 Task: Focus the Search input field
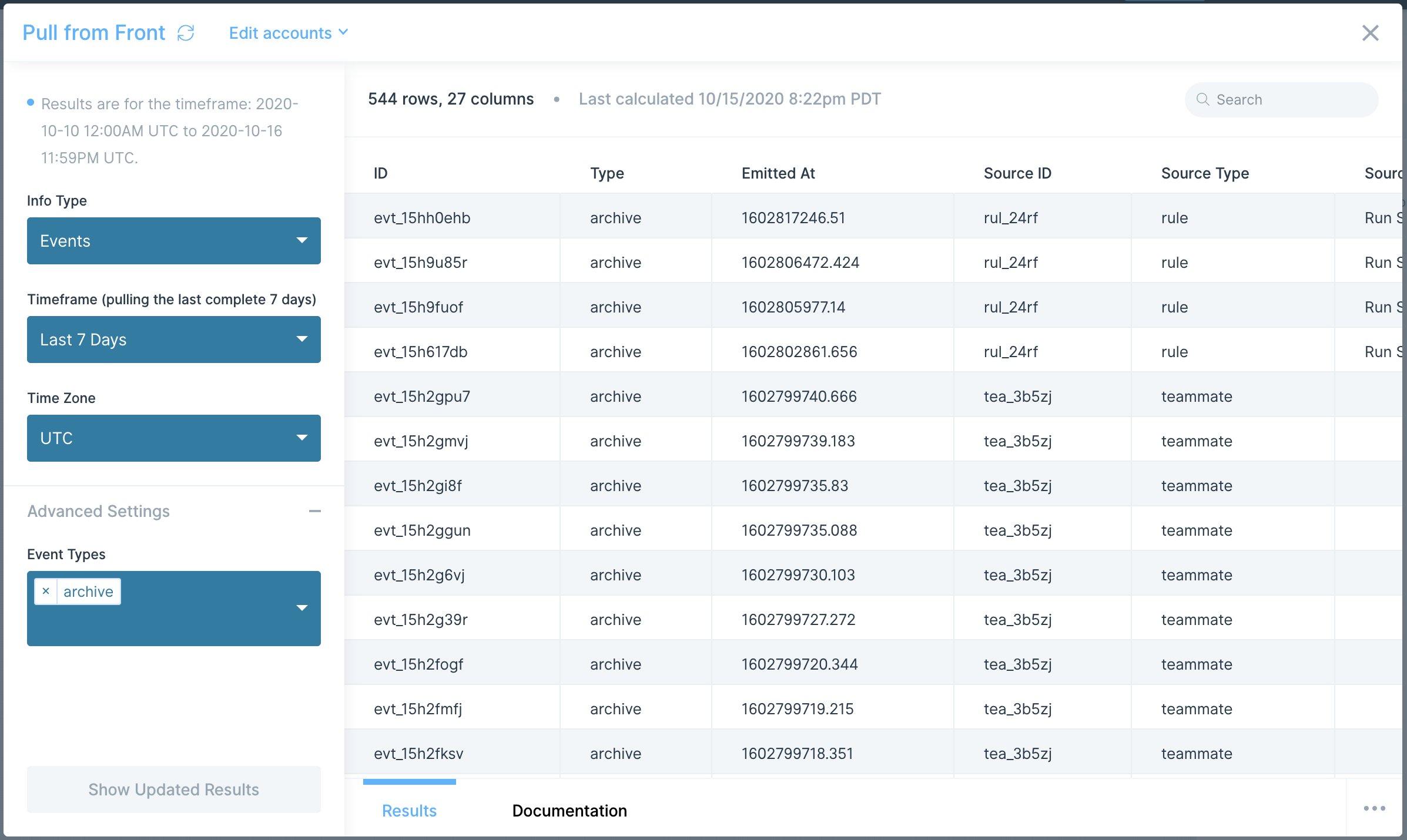(1281, 100)
